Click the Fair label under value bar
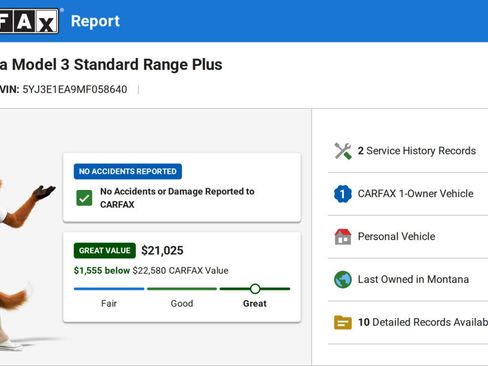This screenshot has height=366, width=488. pos(109,303)
